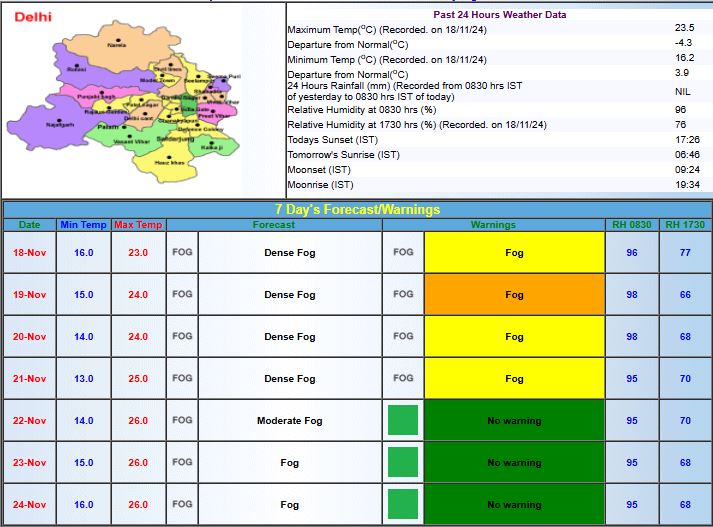Click the Safdarjung station on the map
The width and height of the screenshot is (713, 527).
(175, 139)
